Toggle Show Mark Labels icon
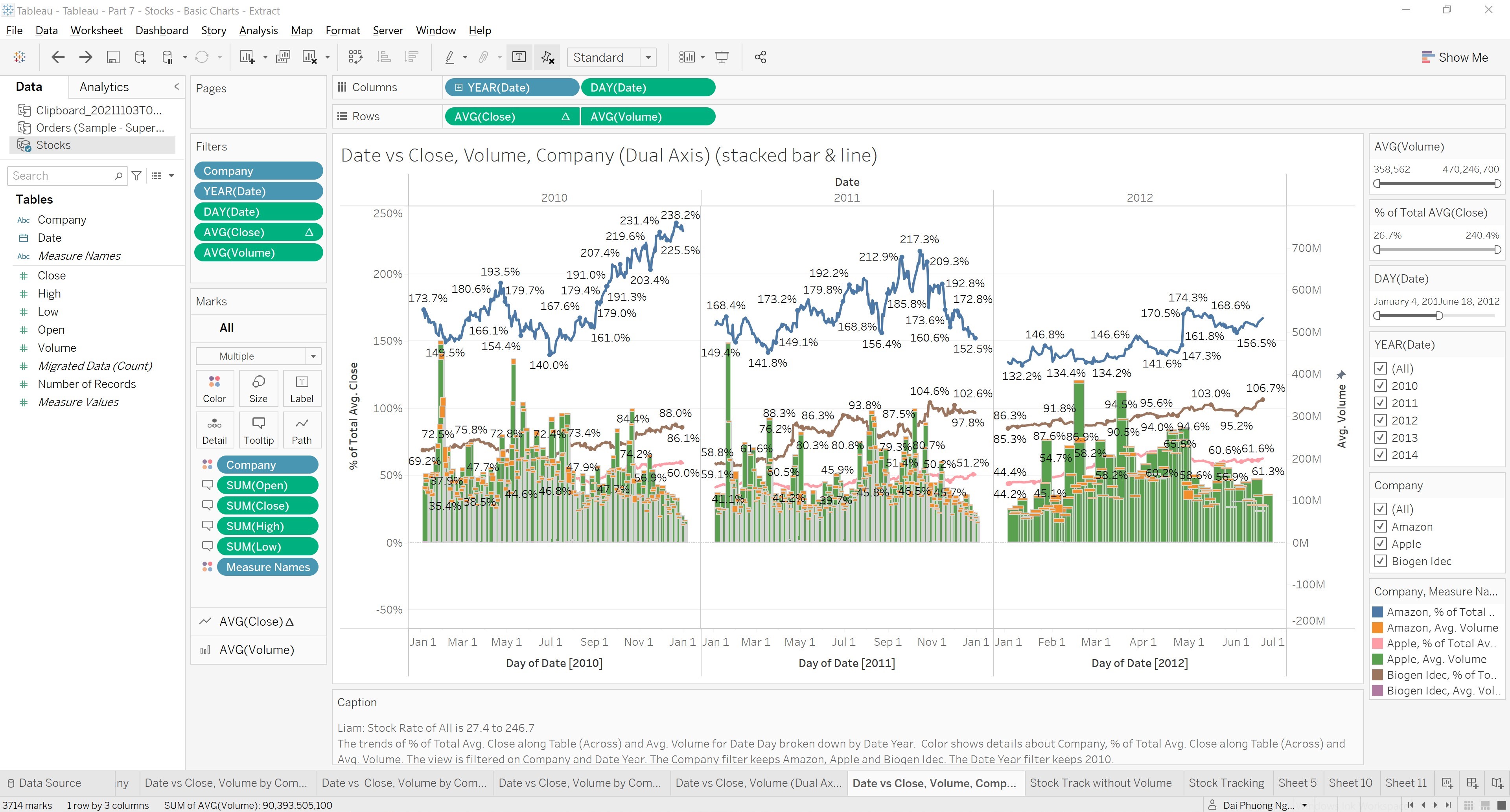Viewport: 1510px width, 812px height. [519, 57]
